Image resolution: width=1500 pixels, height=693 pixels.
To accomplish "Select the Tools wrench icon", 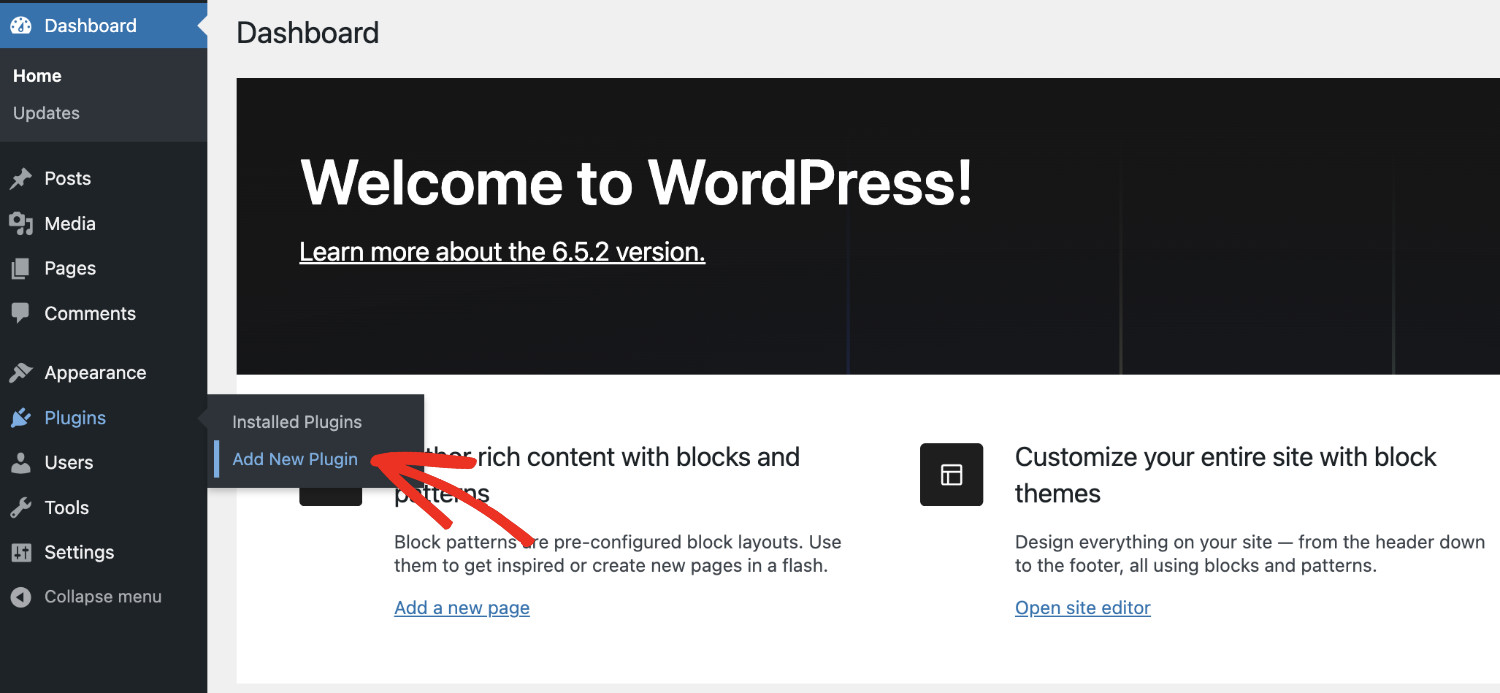I will 21,507.
